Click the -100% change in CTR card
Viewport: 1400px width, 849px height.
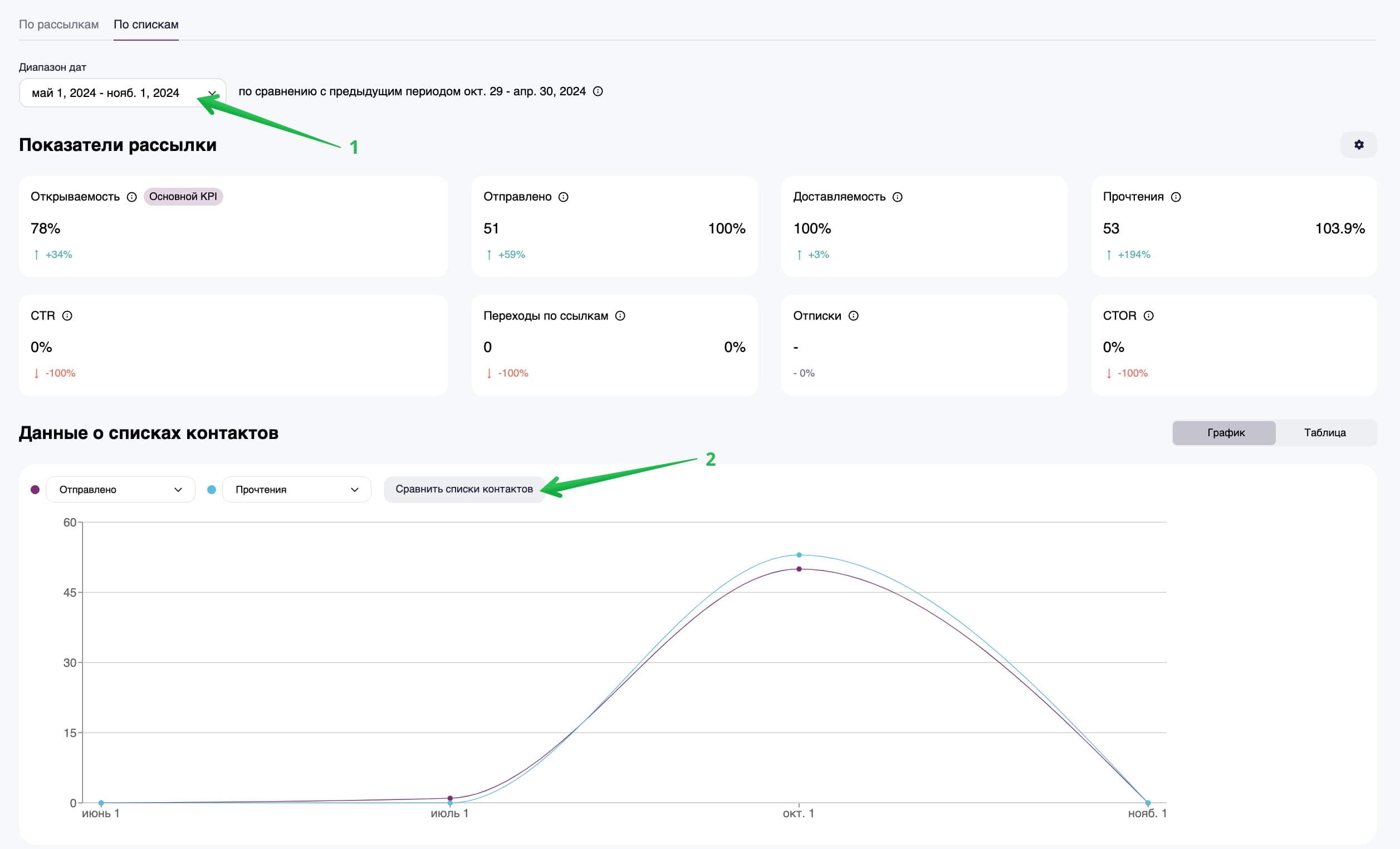point(55,373)
